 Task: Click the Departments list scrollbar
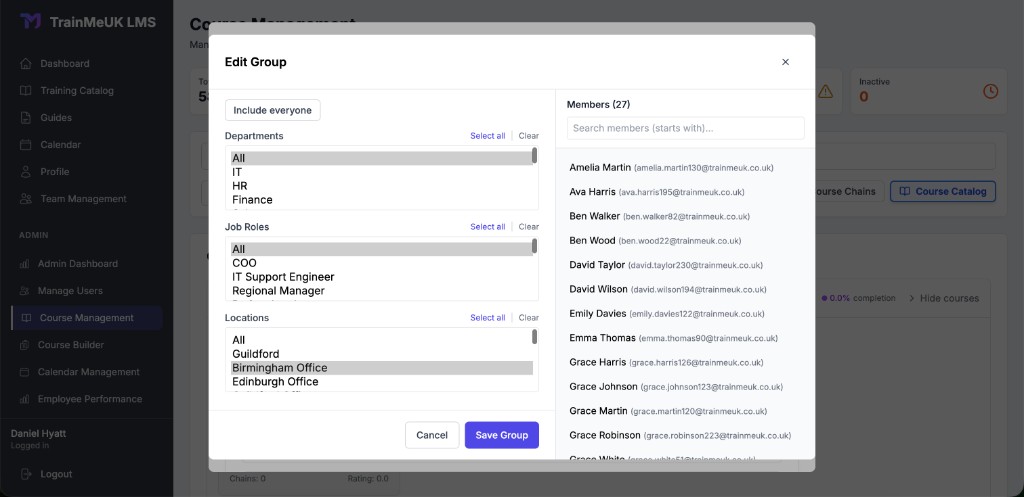click(535, 155)
